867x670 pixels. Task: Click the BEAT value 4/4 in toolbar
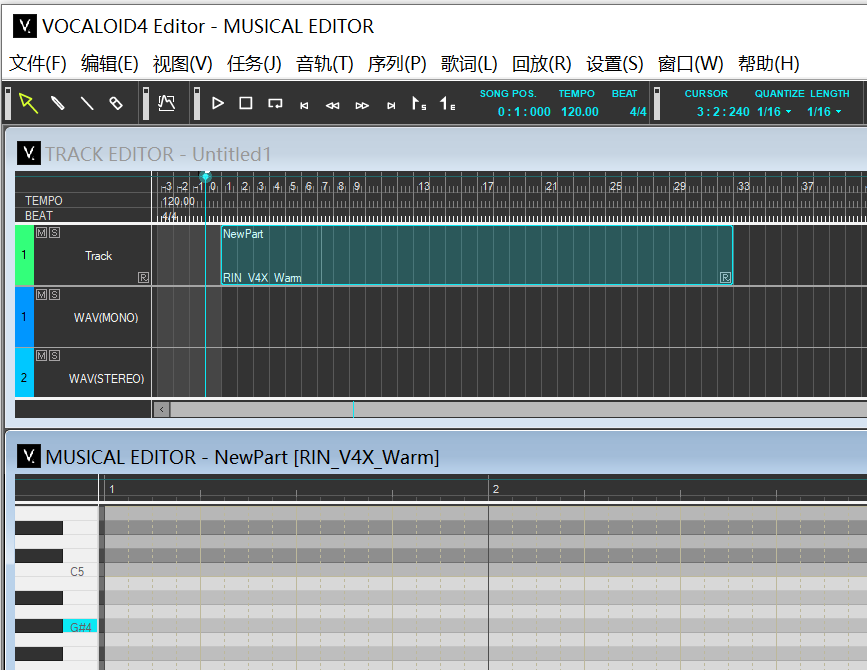pos(638,112)
